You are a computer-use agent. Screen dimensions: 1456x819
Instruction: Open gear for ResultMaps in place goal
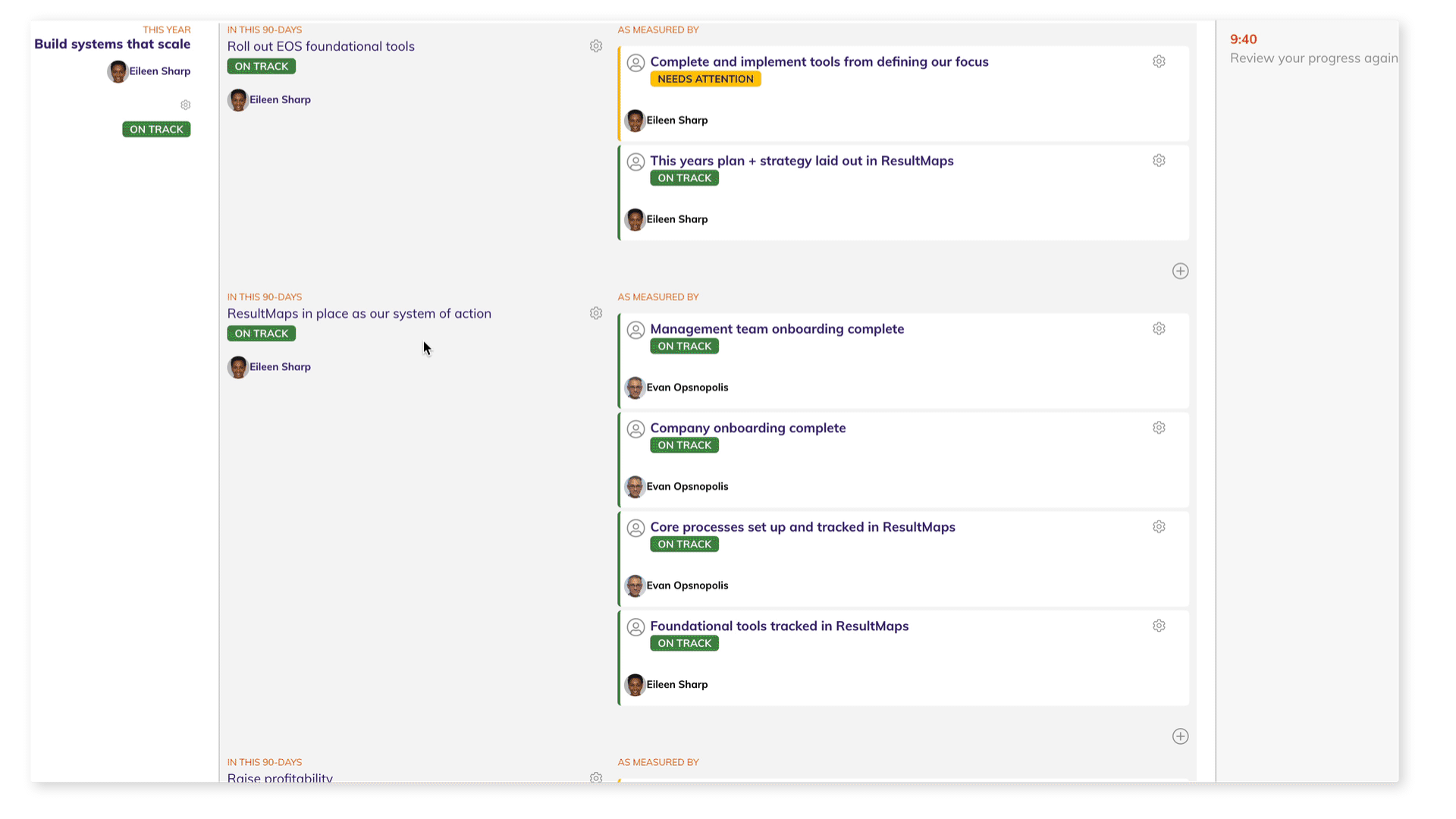pyautogui.click(x=596, y=313)
